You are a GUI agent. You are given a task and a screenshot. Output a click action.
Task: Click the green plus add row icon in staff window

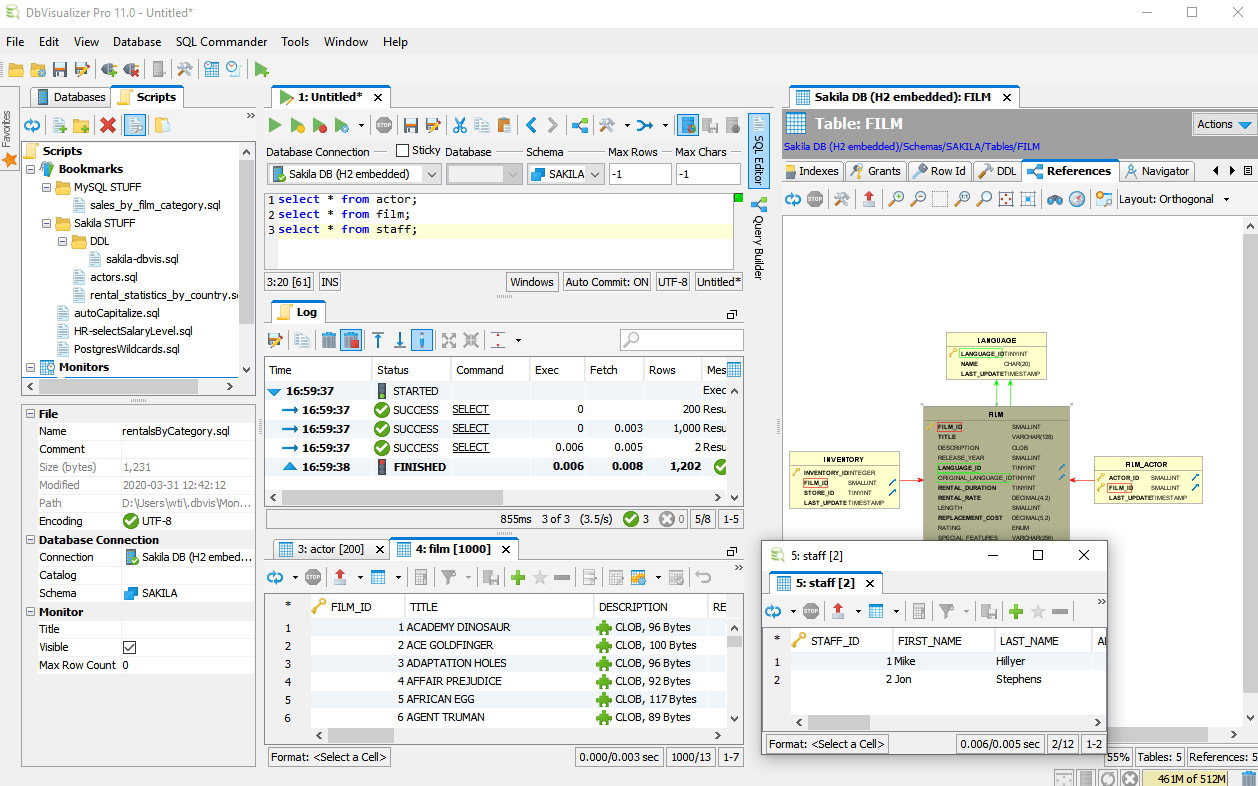click(x=1016, y=611)
